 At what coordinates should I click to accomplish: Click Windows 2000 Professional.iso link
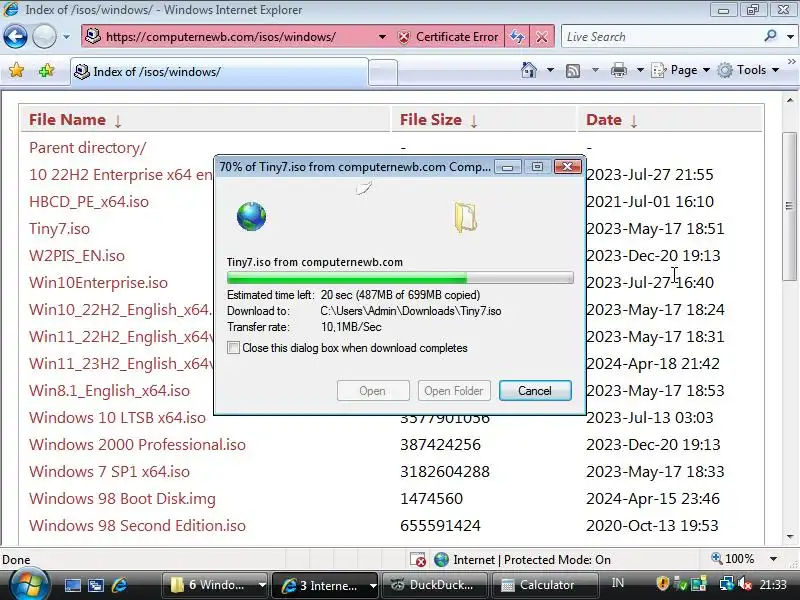pos(137,445)
